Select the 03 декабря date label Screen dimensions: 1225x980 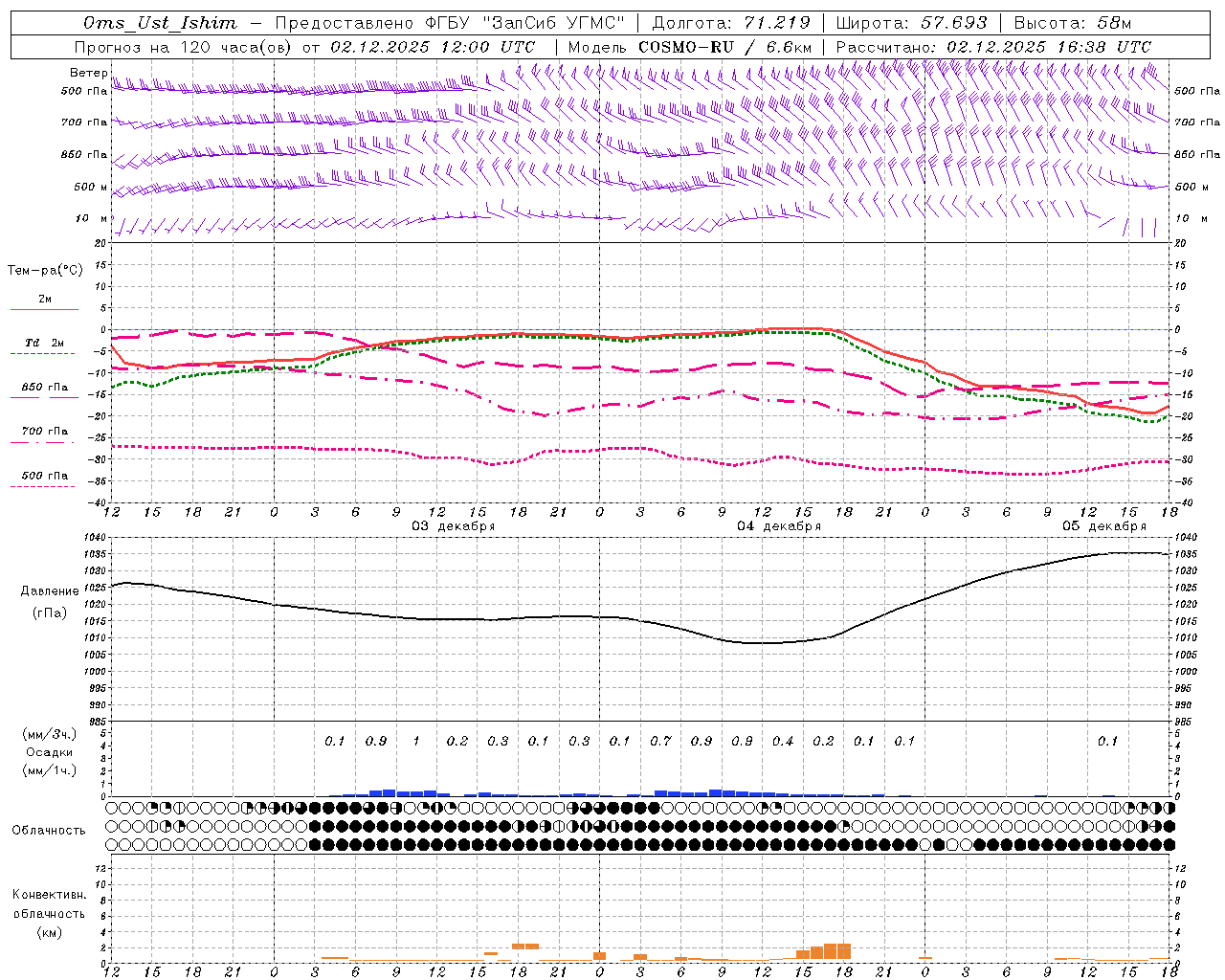[x=453, y=526]
